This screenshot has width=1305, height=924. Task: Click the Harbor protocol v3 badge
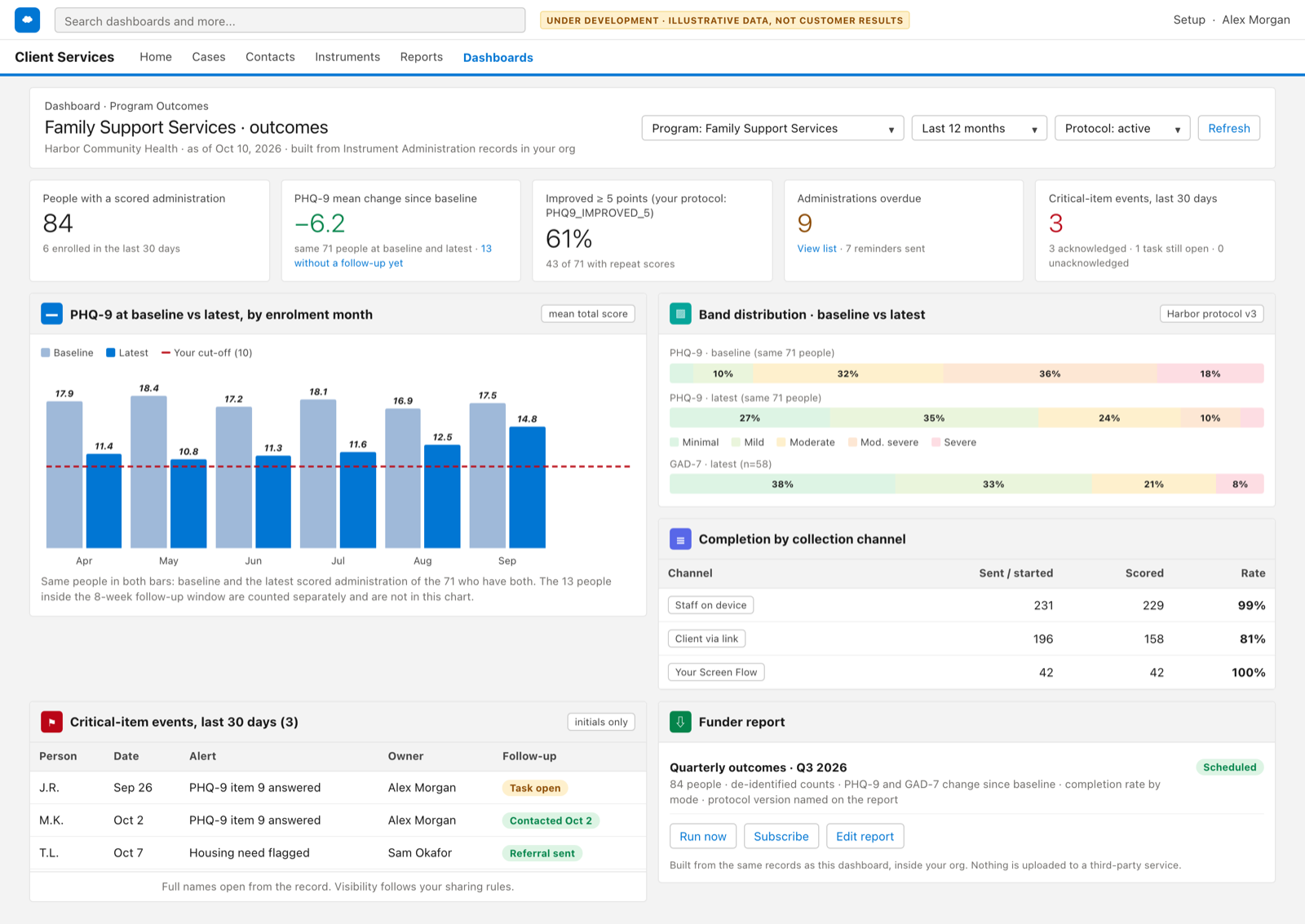point(1212,314)
